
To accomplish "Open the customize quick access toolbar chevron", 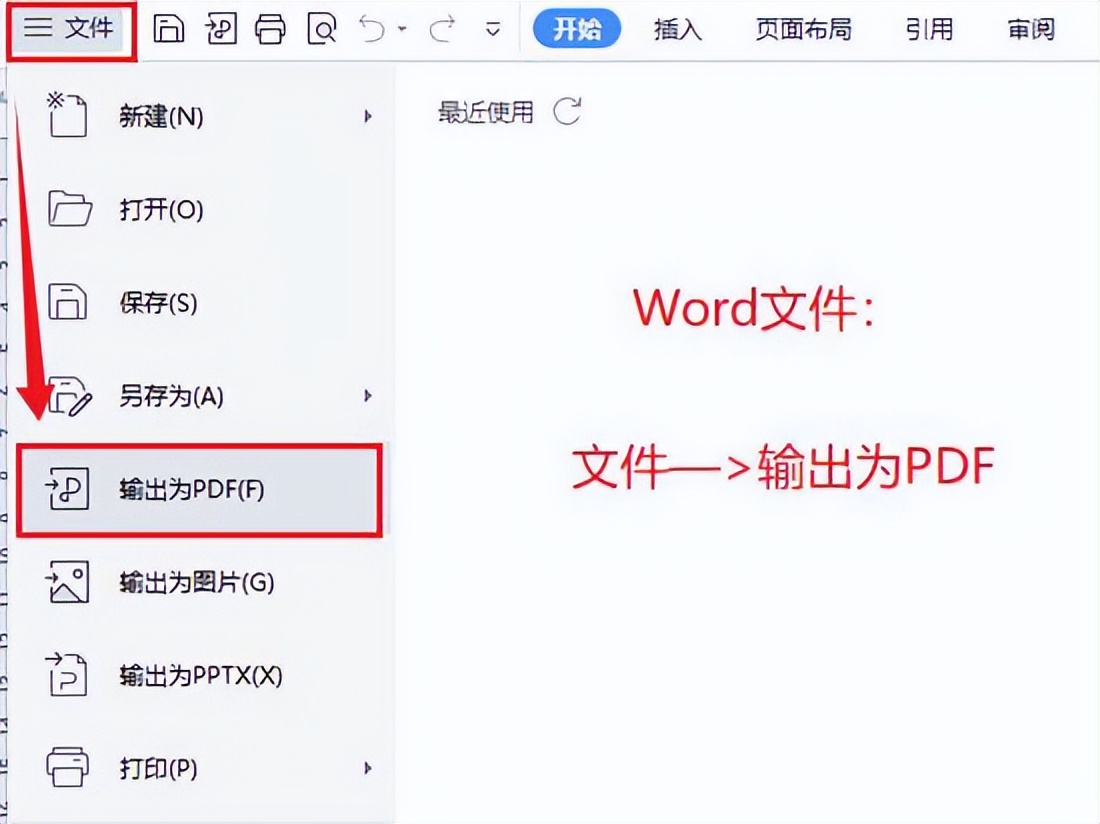I will click(493, 30).
